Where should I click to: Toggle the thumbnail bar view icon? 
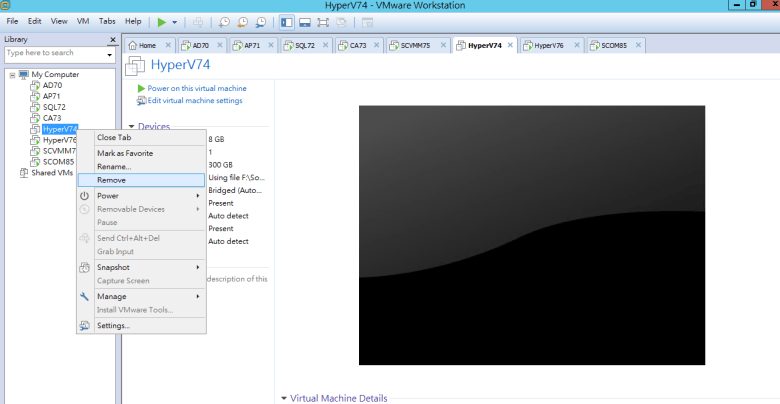coord(304,21)
